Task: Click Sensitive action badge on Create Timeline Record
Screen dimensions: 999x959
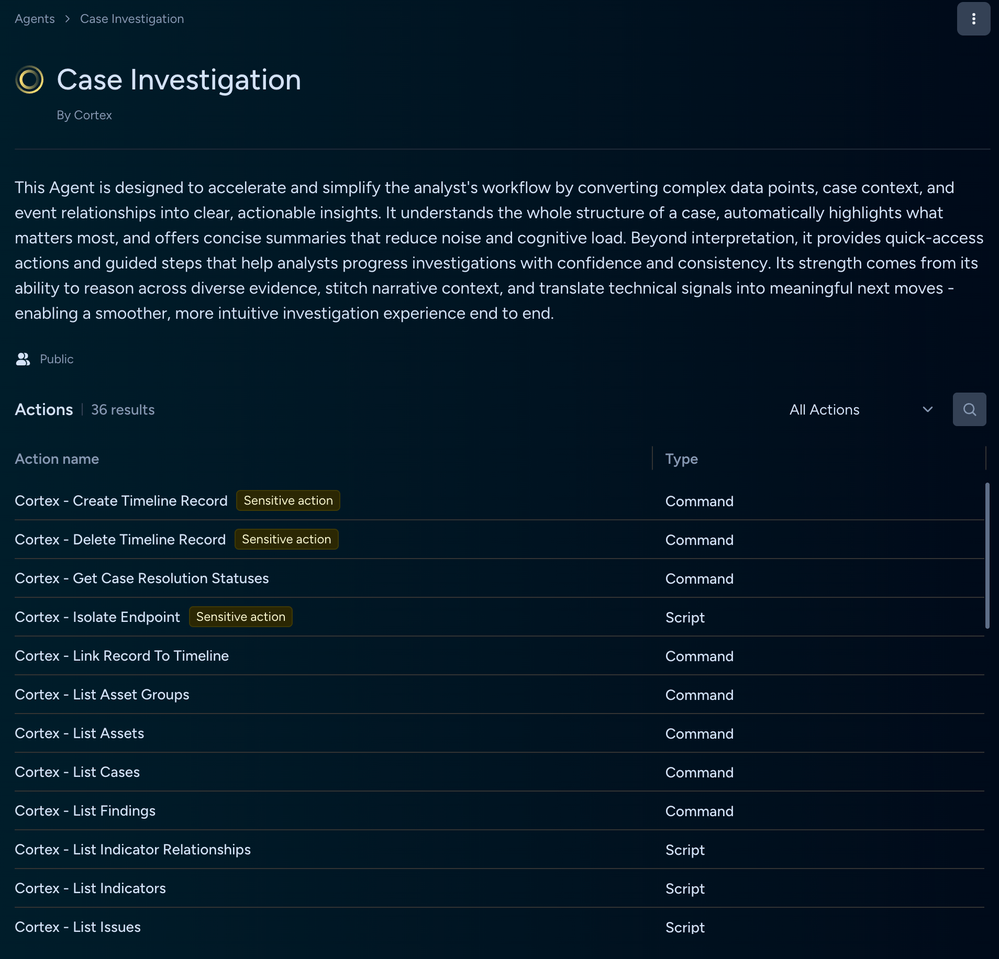Action: tap(288, 501)
